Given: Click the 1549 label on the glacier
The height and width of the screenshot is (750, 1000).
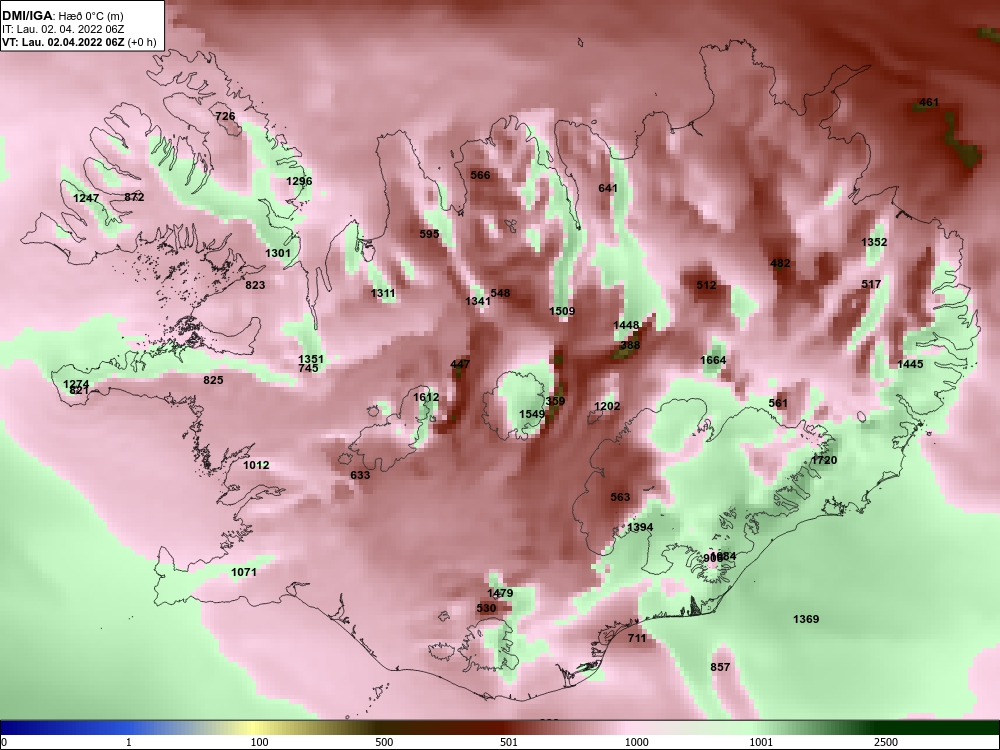Looking at the screenshot, I should 532,414.
